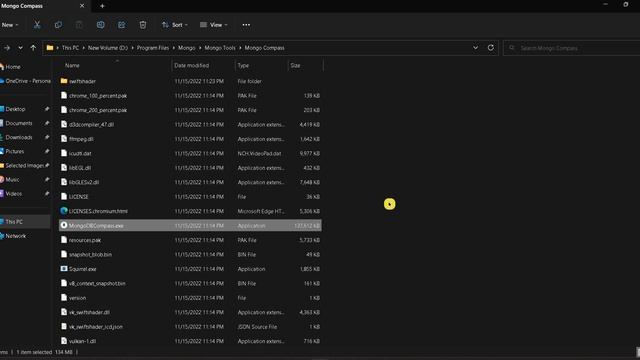Open Music in the navigation pane
This screenshot has height=360, width=640.
point(12,179)
